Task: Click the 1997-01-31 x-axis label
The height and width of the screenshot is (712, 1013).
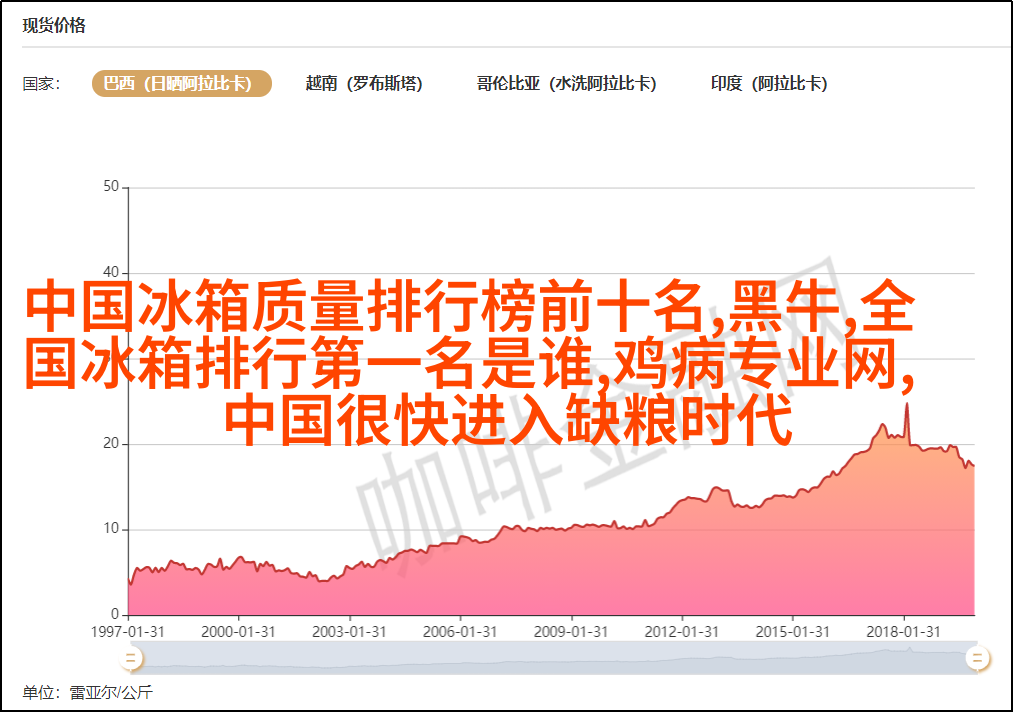Action: tap(128, 631)
